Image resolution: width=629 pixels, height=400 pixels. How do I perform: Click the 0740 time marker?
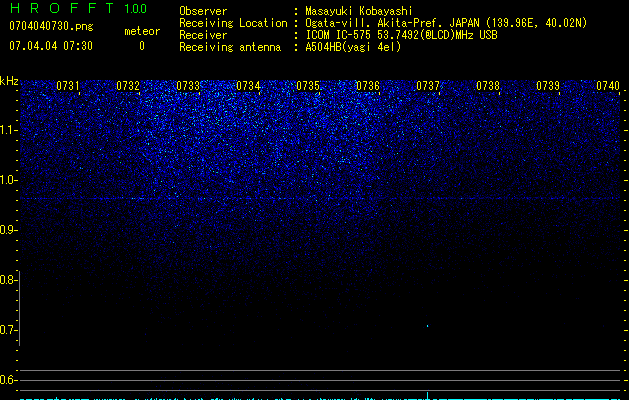click(608, 86)
